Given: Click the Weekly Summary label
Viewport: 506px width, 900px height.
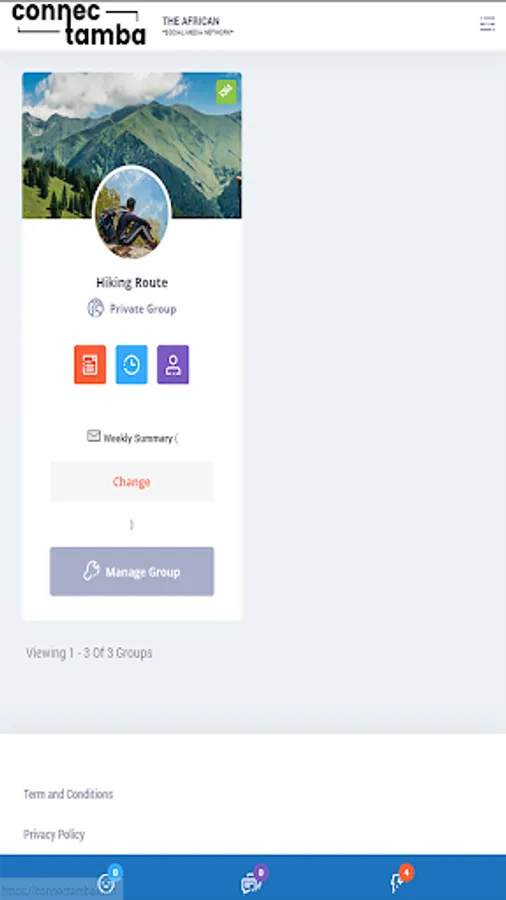Looking at the screenshot, I should (x=138, y=438).
